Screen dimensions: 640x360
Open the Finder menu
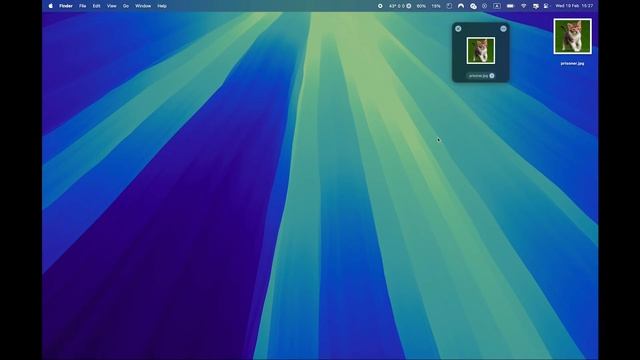(x=66, y=6)
